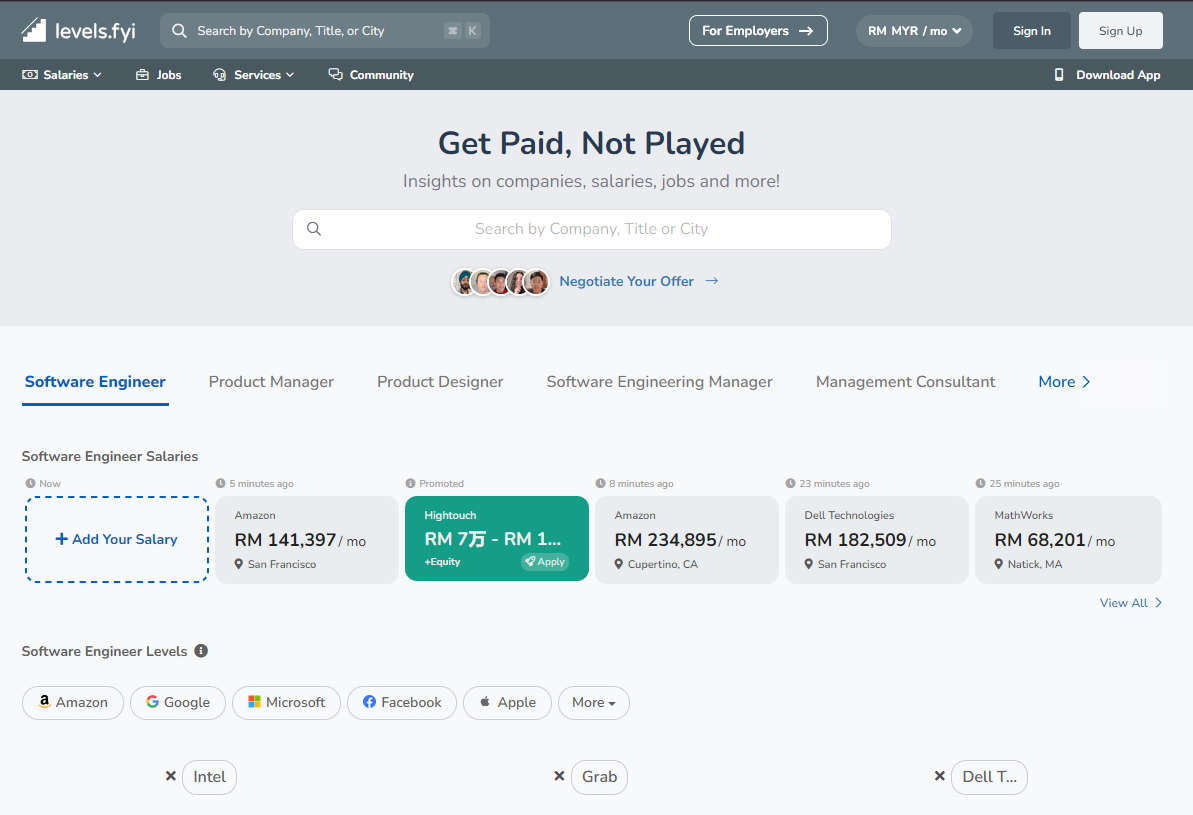Click the arrow next to Negotiate Your Offer
Screen dimensions: 1193x815
coord(711,281)
